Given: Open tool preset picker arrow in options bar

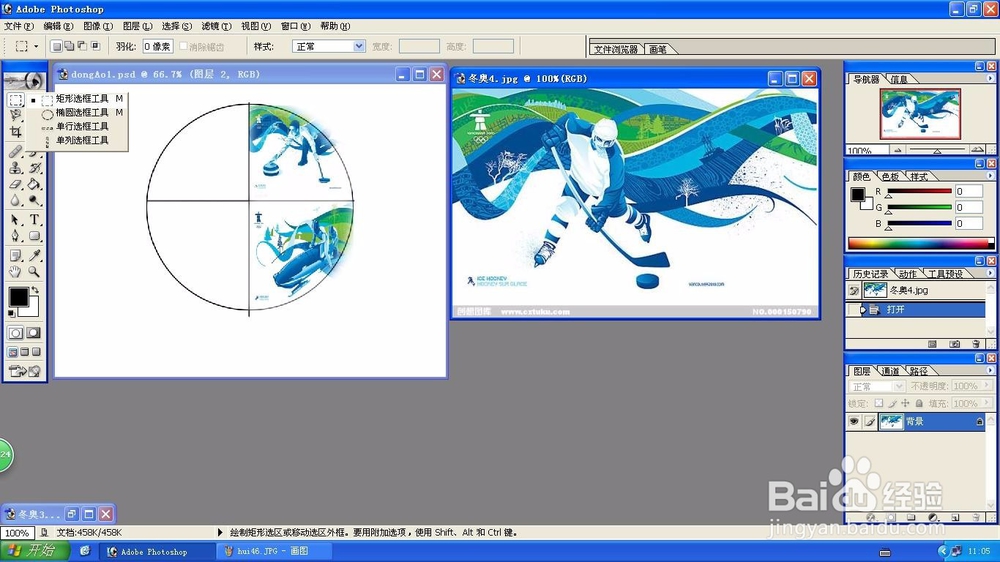Looking at the screenshot, I should (x=36, y=47).
